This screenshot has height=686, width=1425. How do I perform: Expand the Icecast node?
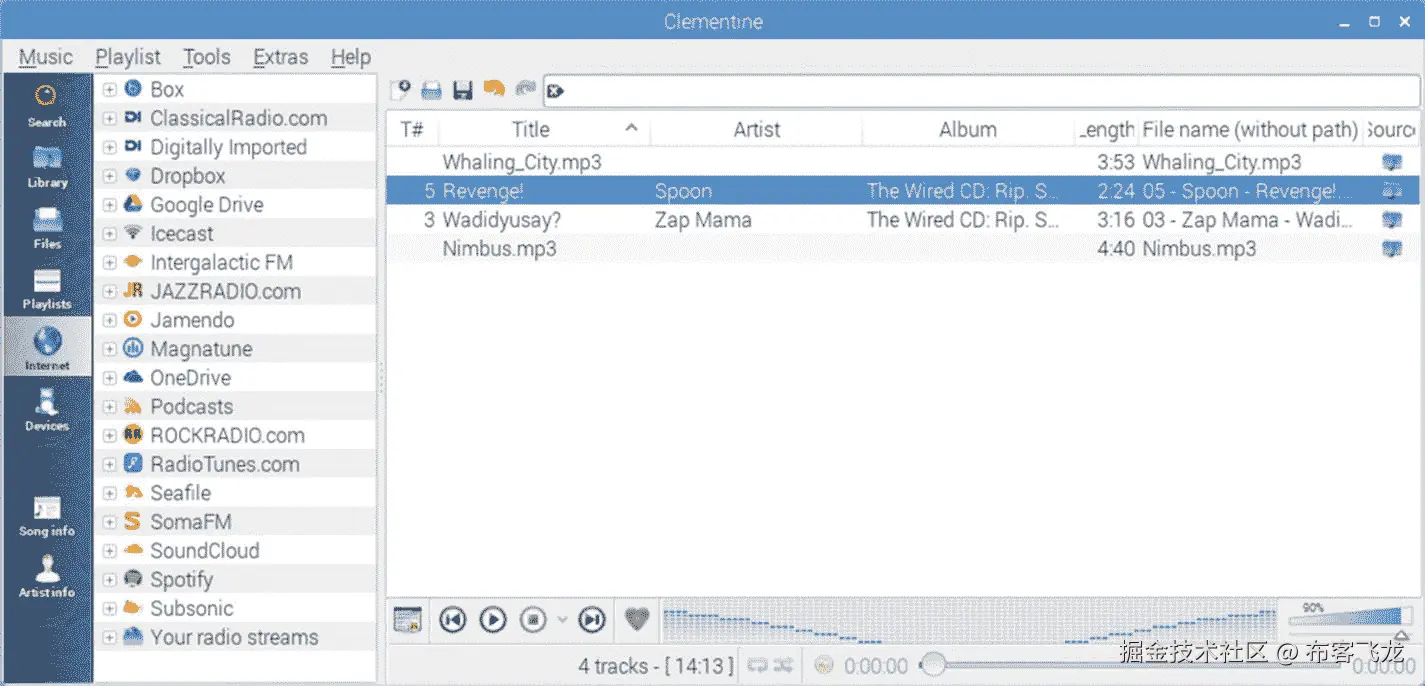[x=110, y=234]
